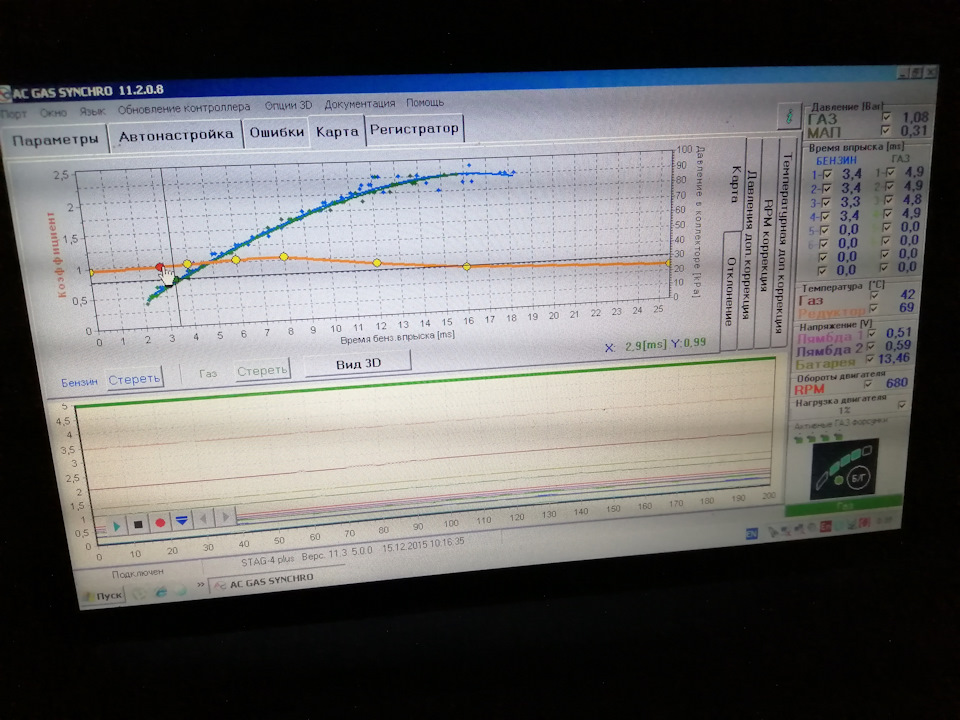Select the yellow curve point near 12 ms
This screenshot has width=960, height=720.
(377, 263)
